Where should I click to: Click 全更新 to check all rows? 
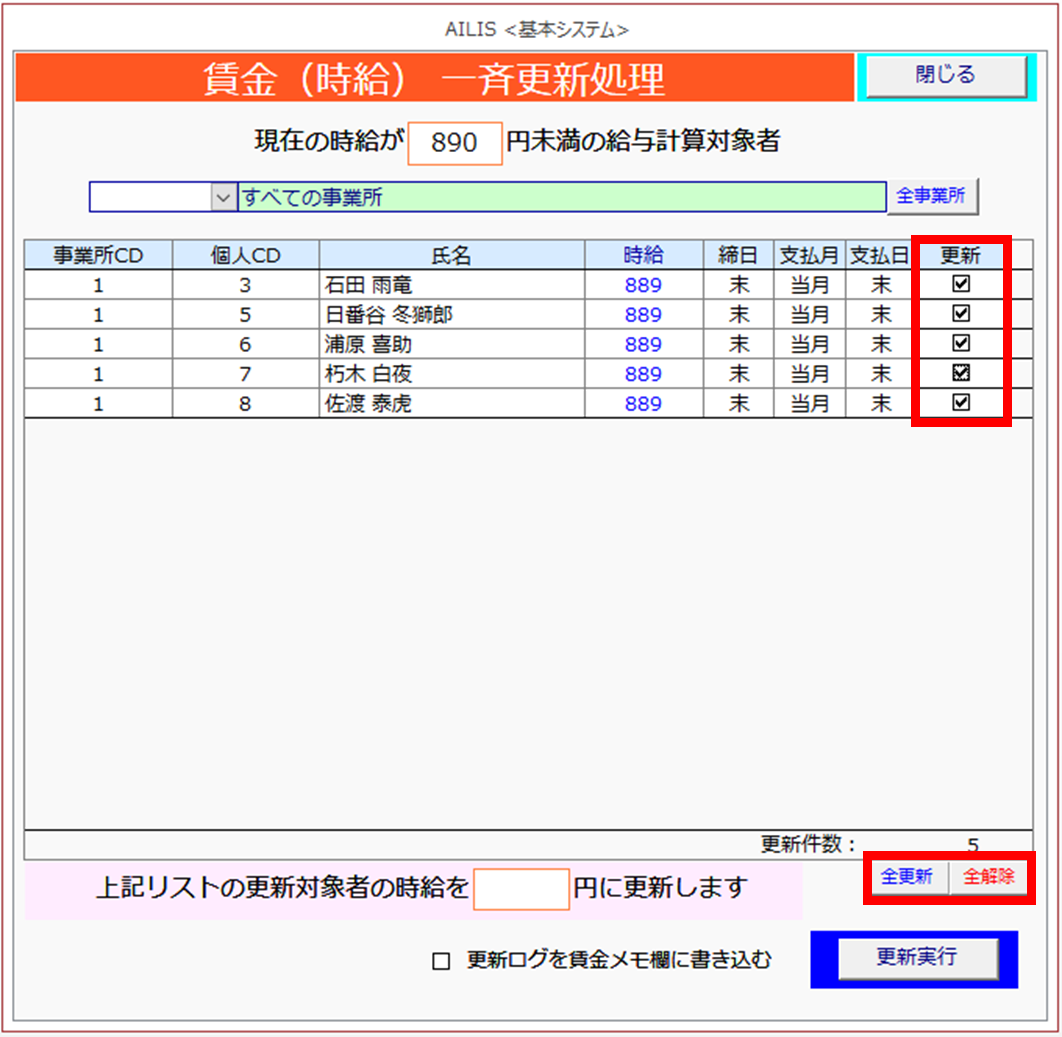(x=906, y=877)
